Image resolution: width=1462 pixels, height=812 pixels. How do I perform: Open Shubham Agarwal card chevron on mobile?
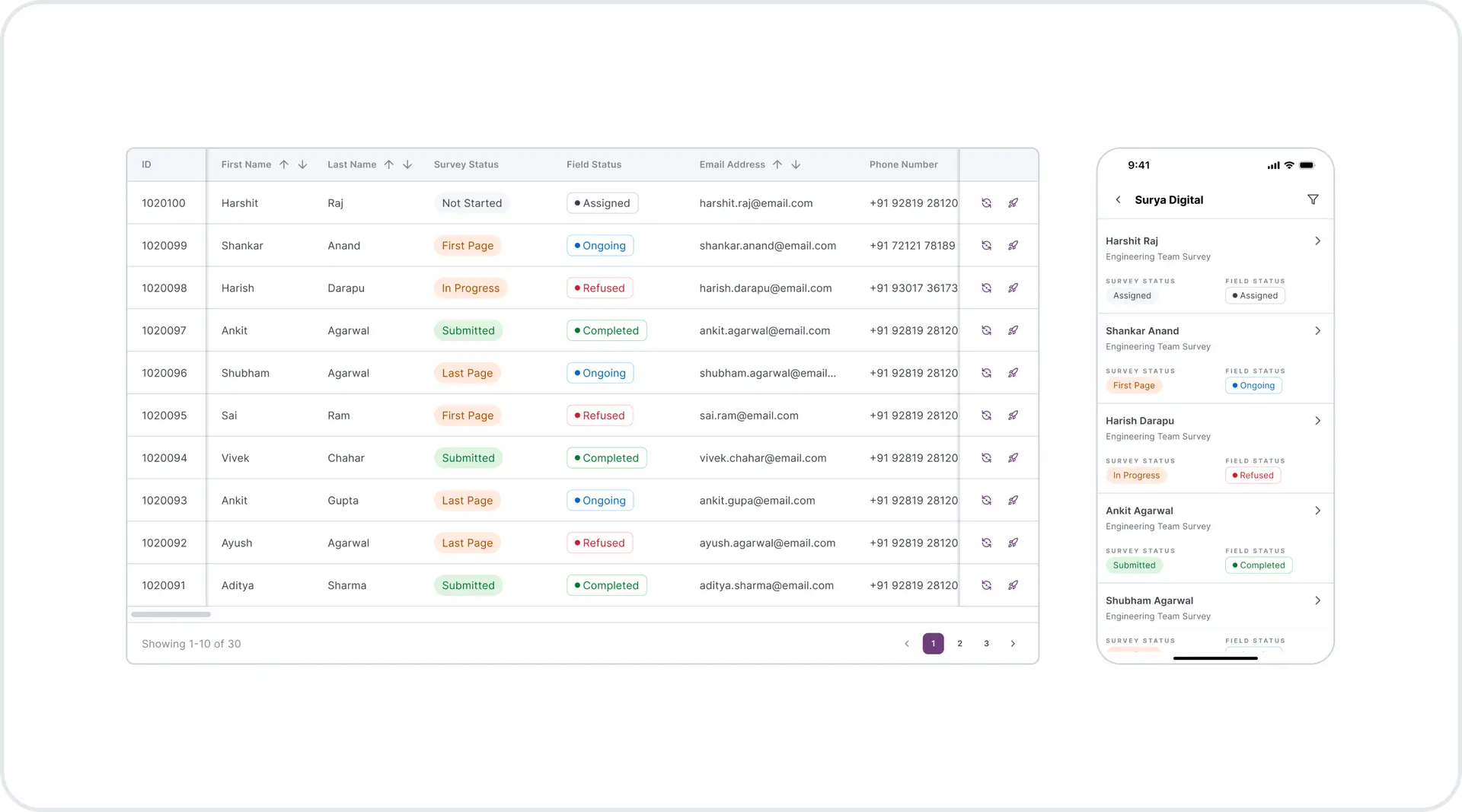coord(1317,600)
